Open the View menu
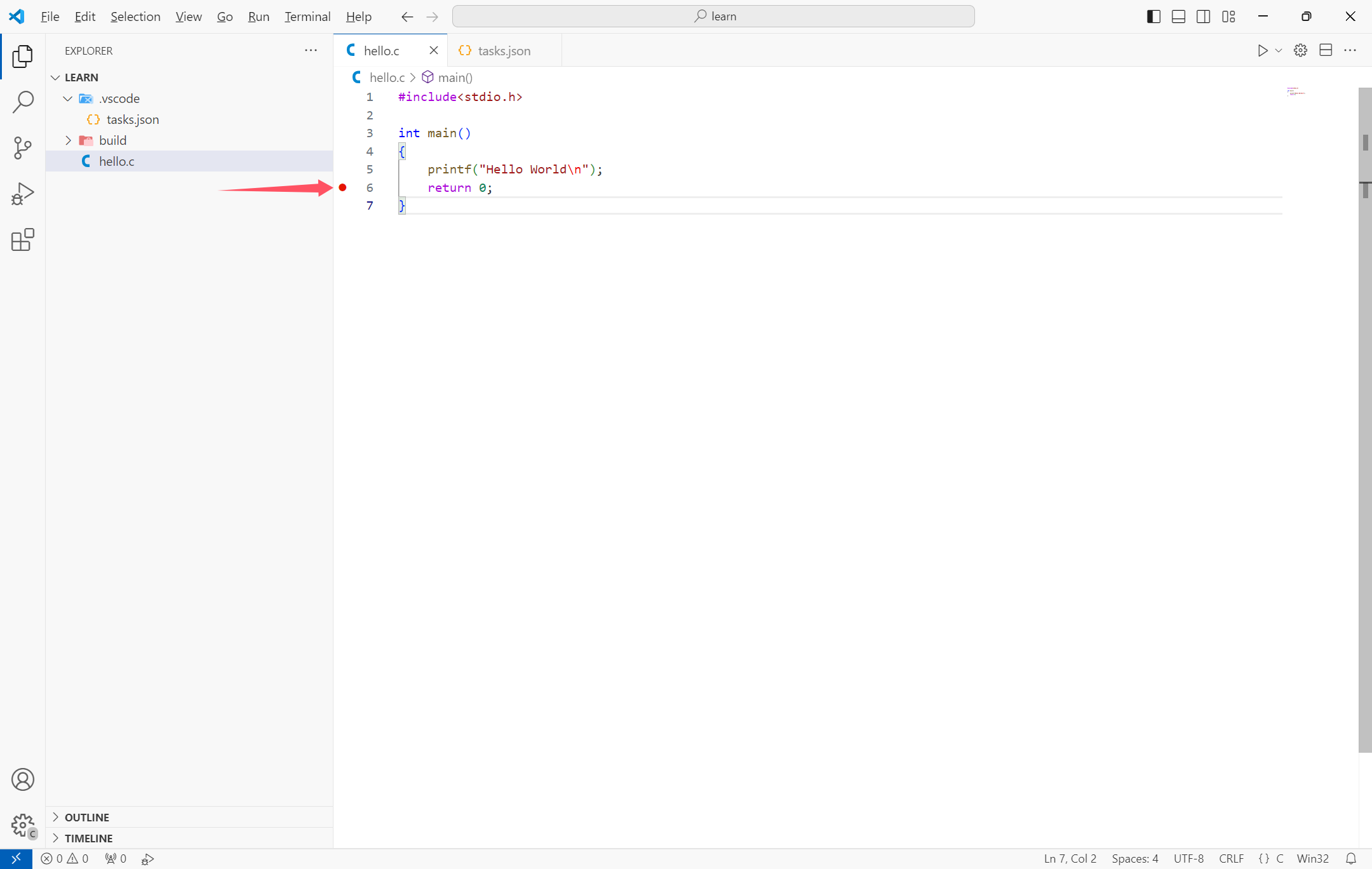The height and width of the screenshot is (869, 1372). [189, 17]
